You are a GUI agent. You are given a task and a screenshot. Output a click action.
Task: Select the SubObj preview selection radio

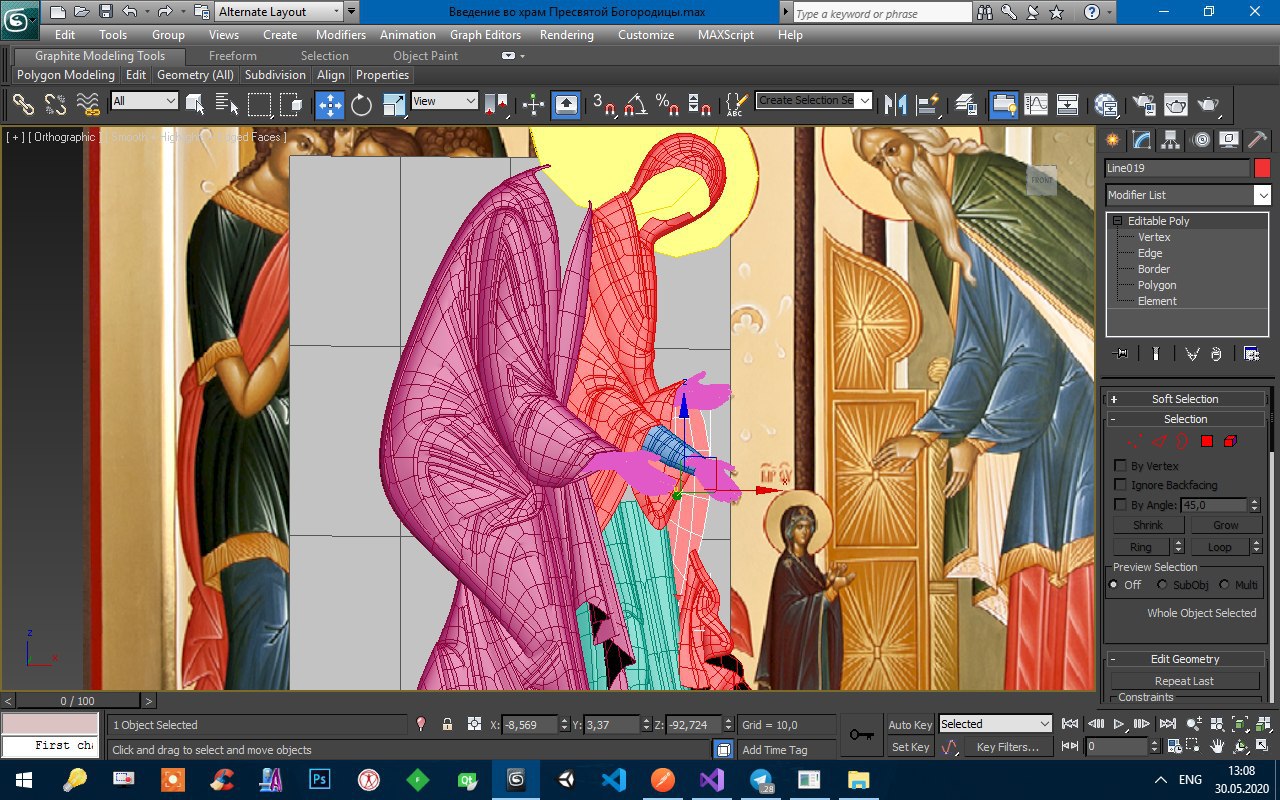tap(1162, 585)
